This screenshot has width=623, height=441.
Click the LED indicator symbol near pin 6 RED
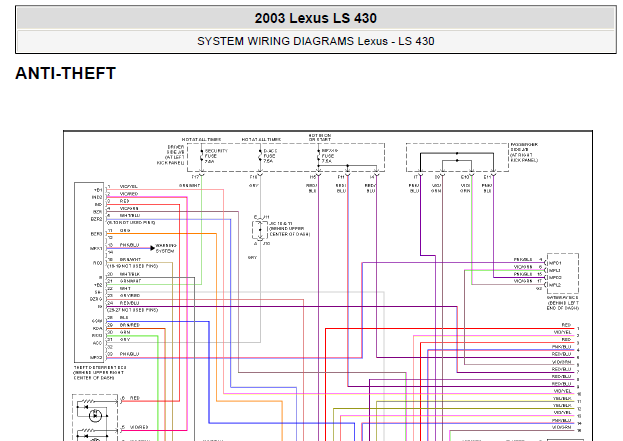(x=95, y=416)
